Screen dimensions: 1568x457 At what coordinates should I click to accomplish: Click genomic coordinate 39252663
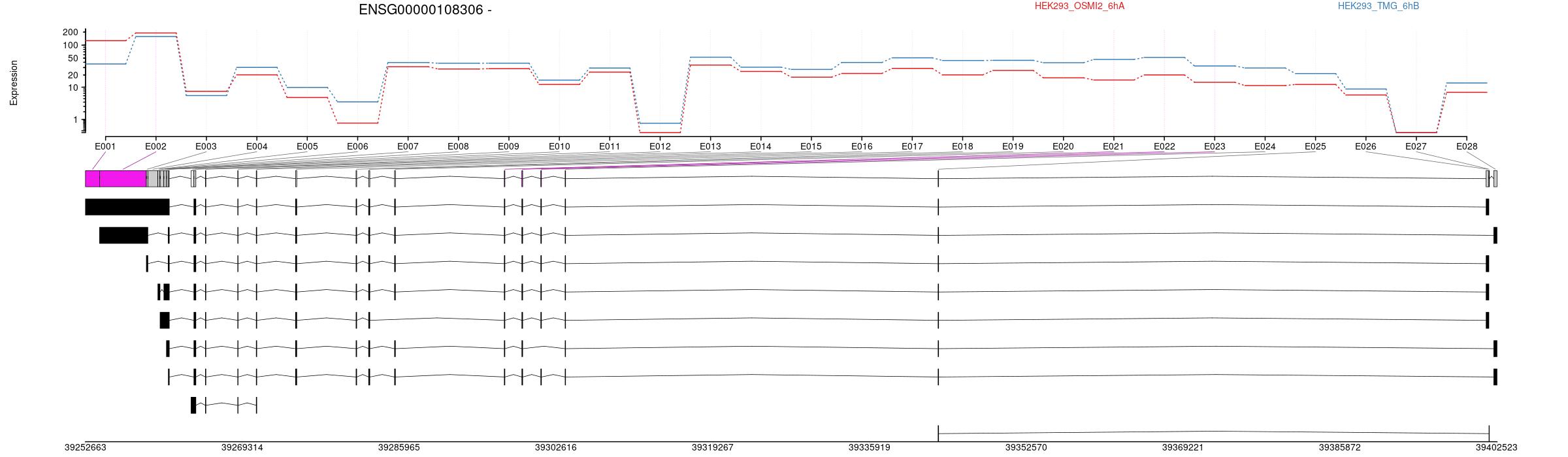[85, 448]
